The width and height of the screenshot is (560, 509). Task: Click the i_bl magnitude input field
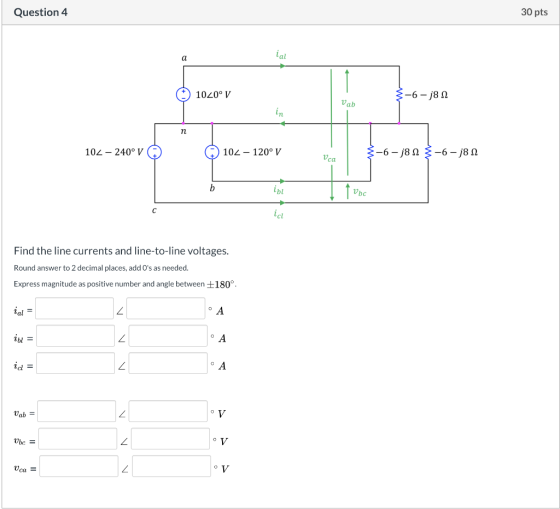(75, 336)
